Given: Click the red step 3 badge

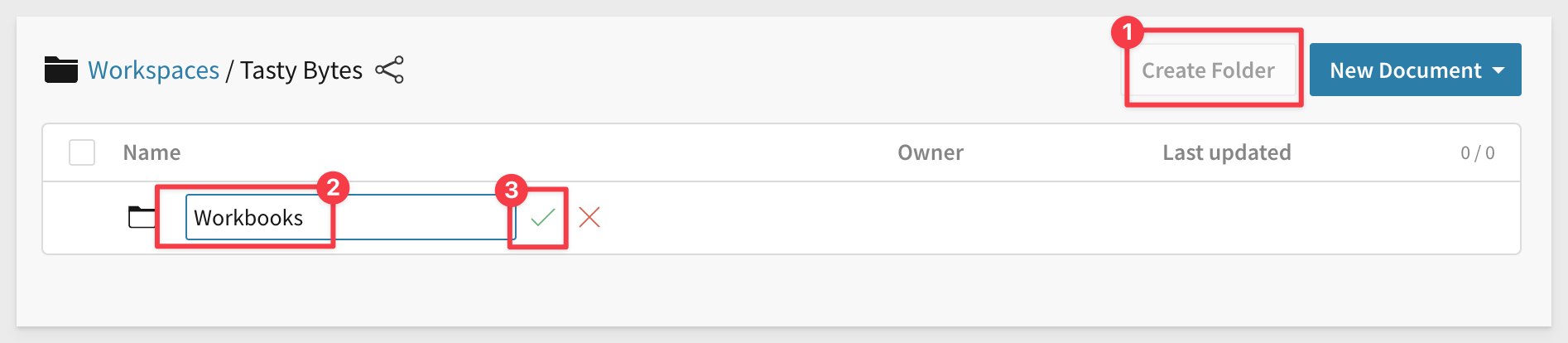Looking at the screenshot, I should click(511, 191).
